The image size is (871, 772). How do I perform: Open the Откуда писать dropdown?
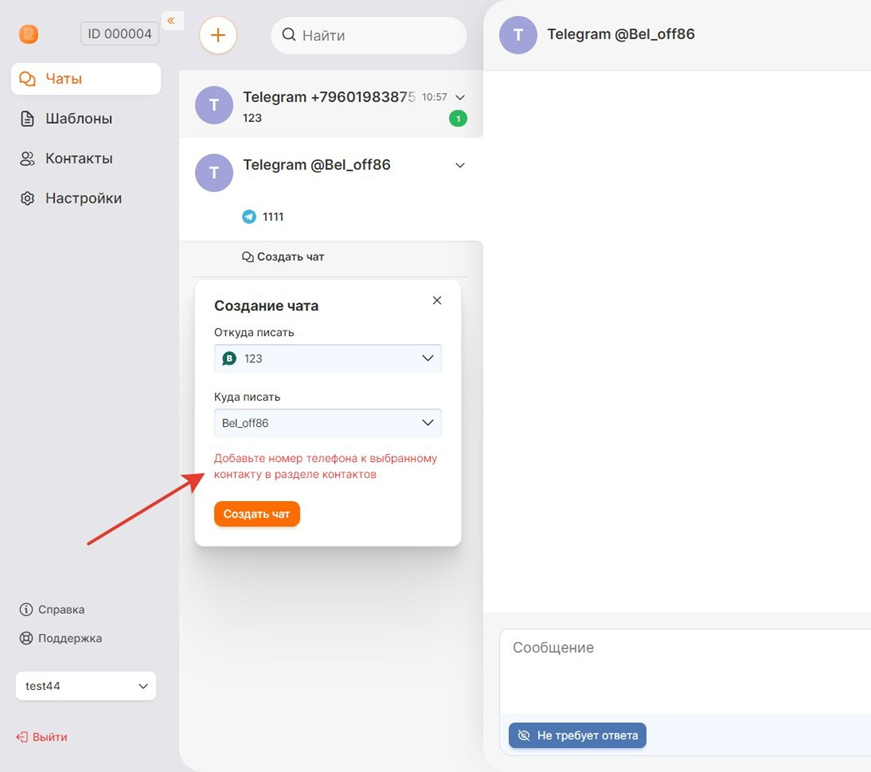click(328, 358)
